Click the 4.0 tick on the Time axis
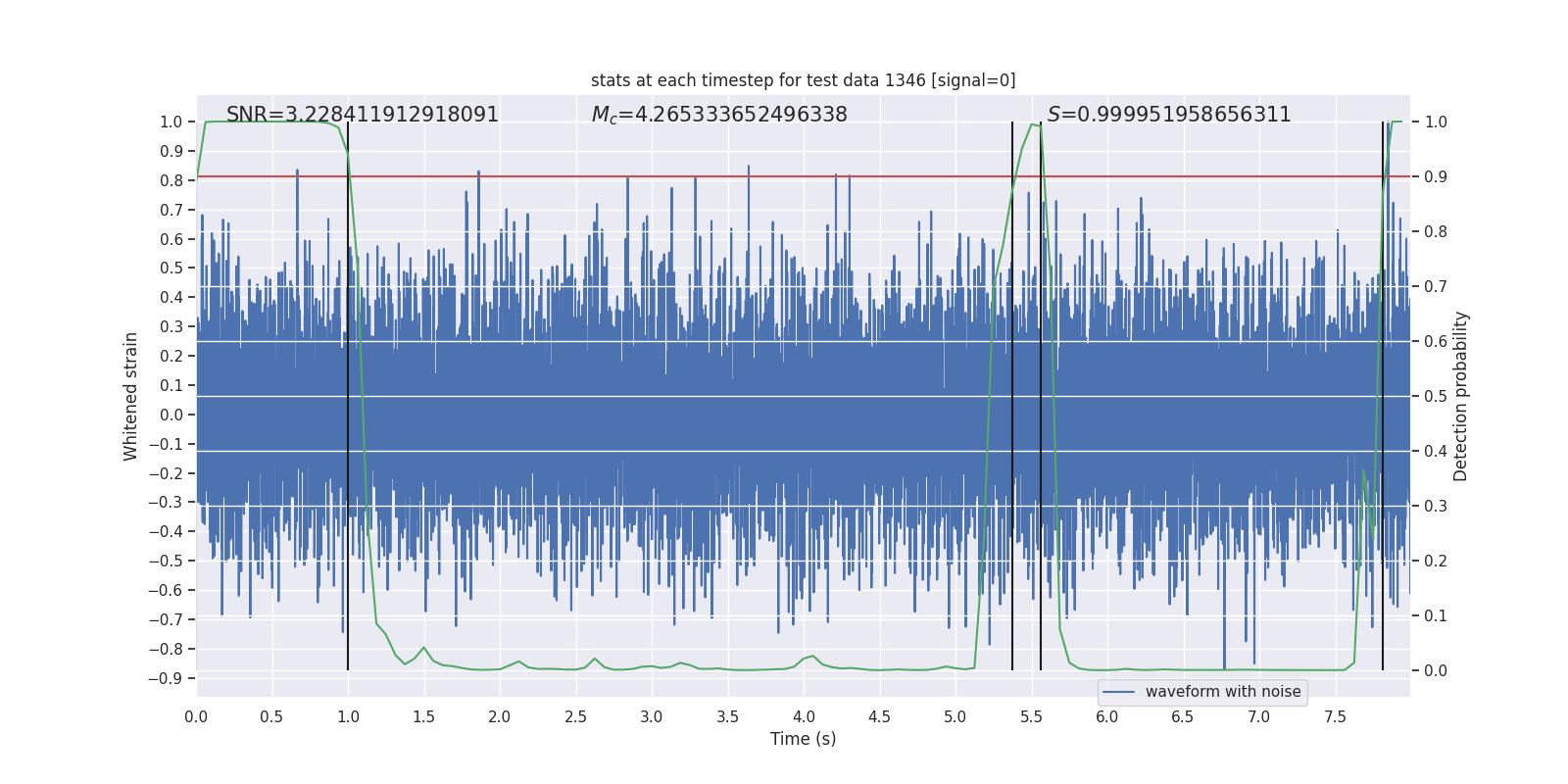Viewport: 1568px width, 784px height. click(x=804, y=716)
